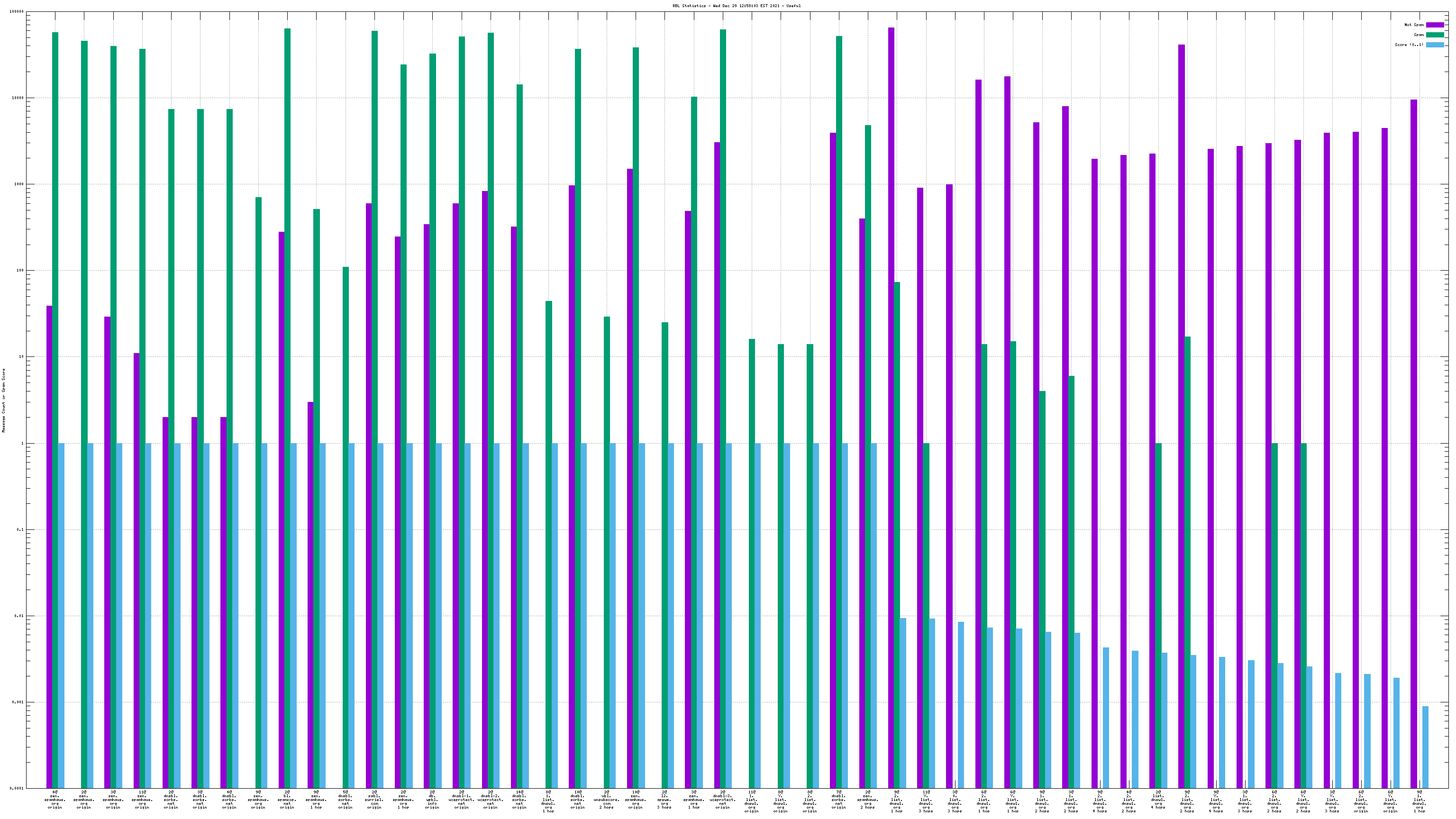This screenshot has height=819, width=1456.
Task: Click the 'Score (0..1)' legend text
Action: tap(1409, 45)
